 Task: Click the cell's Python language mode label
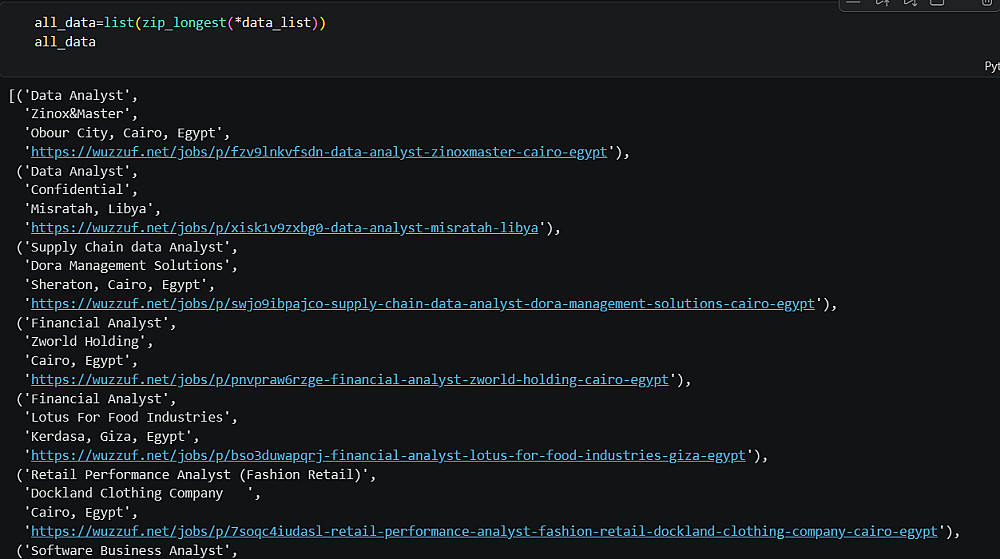point(991,66)
